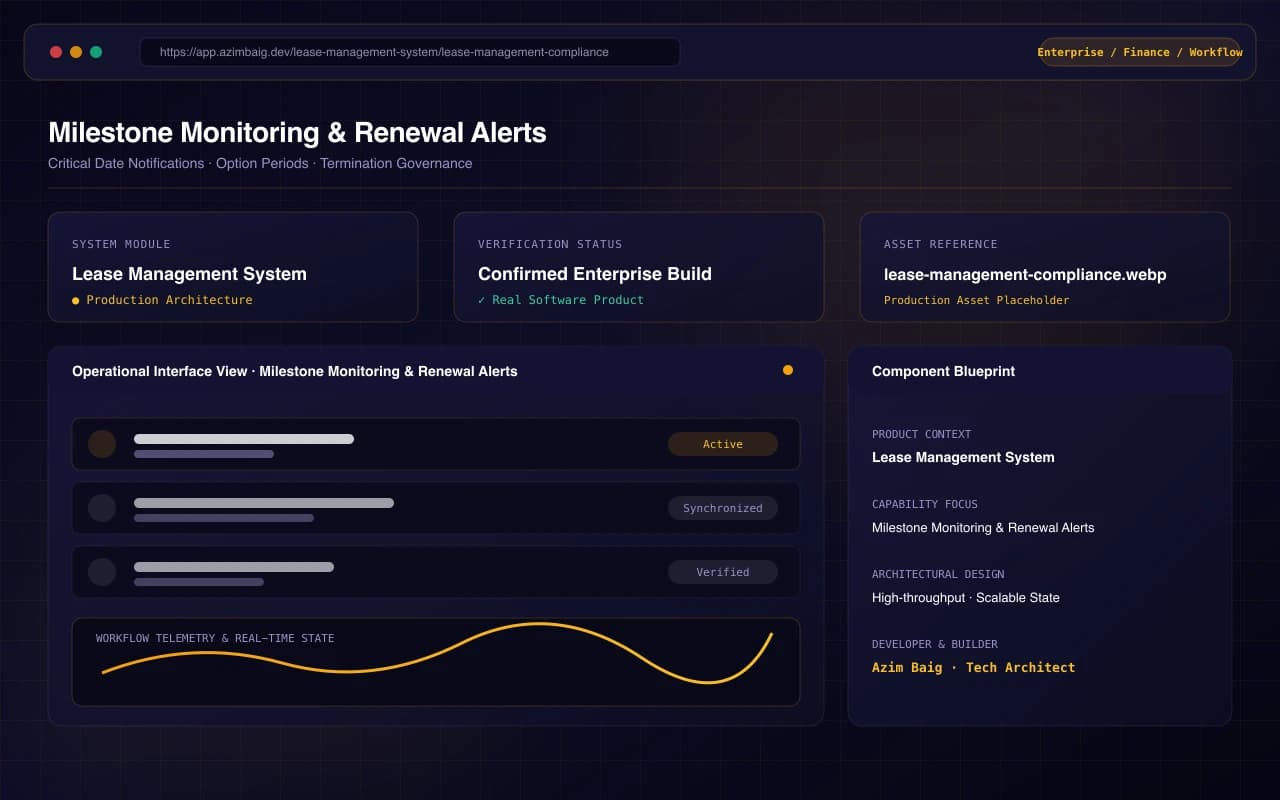Click the Verified status badge
Viewport: 1280px width, 800px height.
723,572
